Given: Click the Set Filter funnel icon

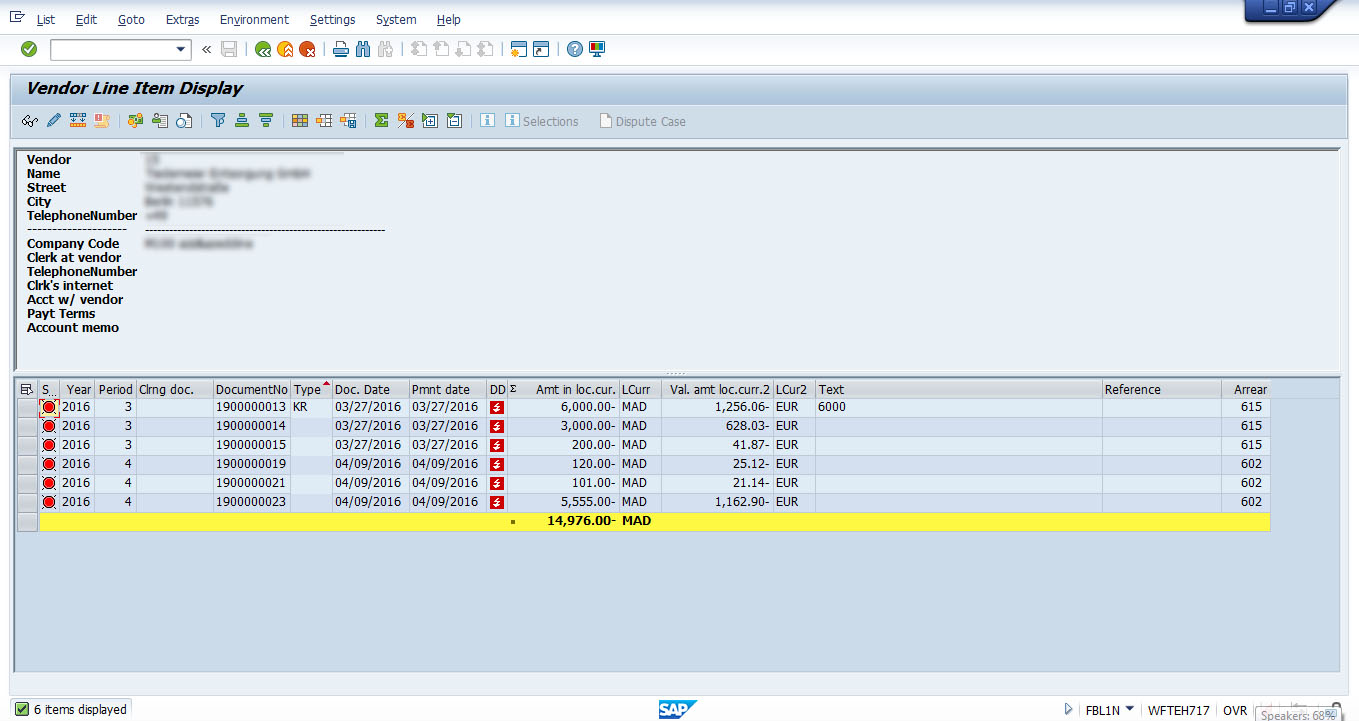Looking at the screenshot, I should (x=218, y=121).
